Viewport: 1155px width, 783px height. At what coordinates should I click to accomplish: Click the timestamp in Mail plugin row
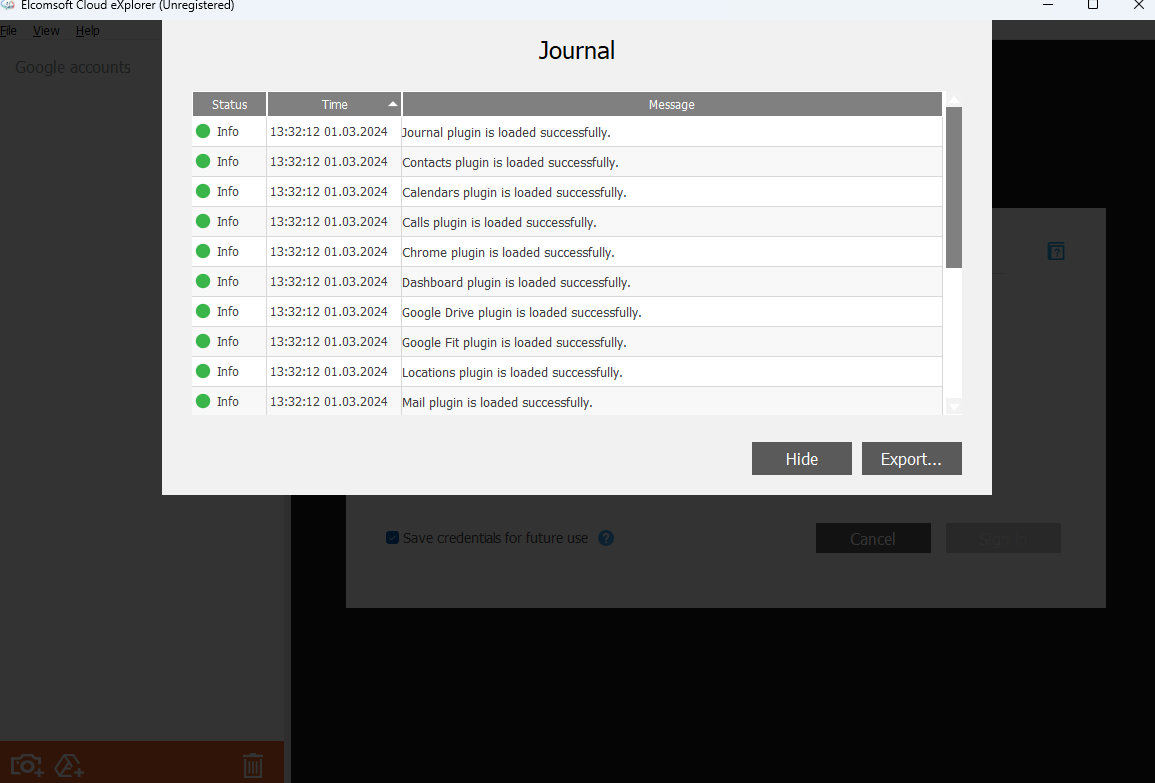[x=329, y=401]
